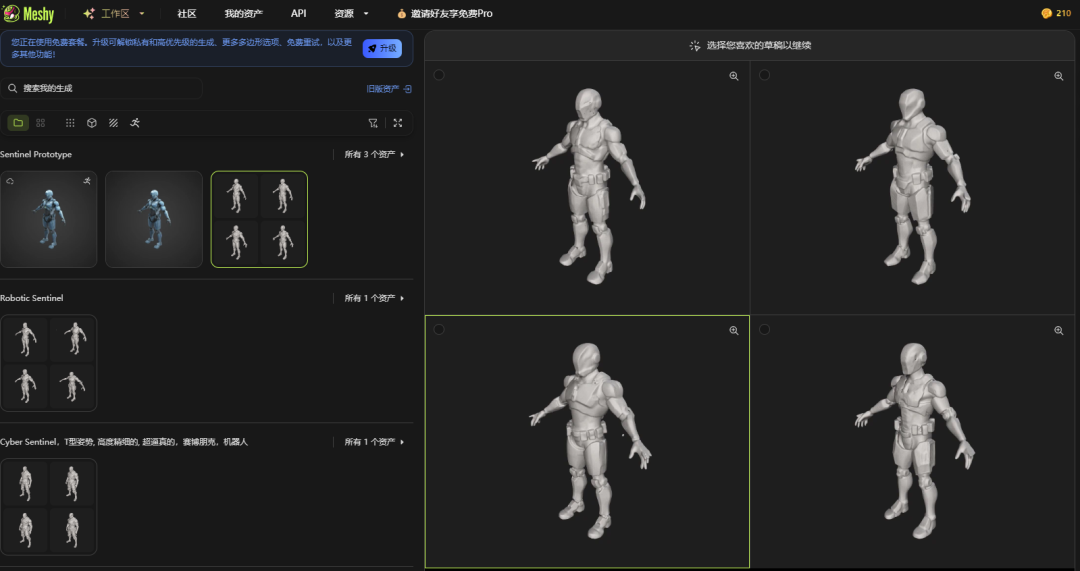Expand 所有 1 个资产 for Robotic Sentinel
This screenshot has height=571, width=1080.
pyautogui.click(x=374, y=298)
